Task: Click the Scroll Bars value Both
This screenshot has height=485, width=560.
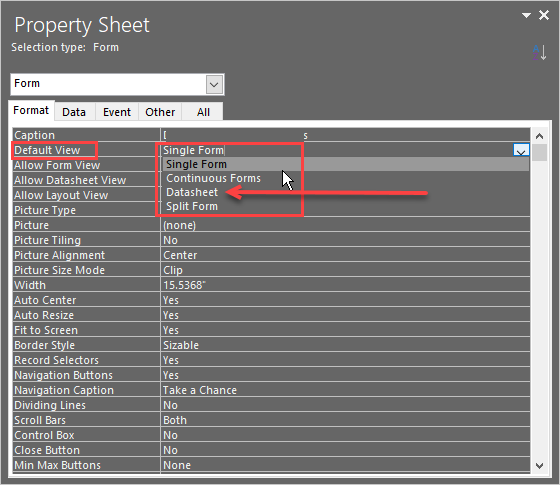Action: pos(345,420)
